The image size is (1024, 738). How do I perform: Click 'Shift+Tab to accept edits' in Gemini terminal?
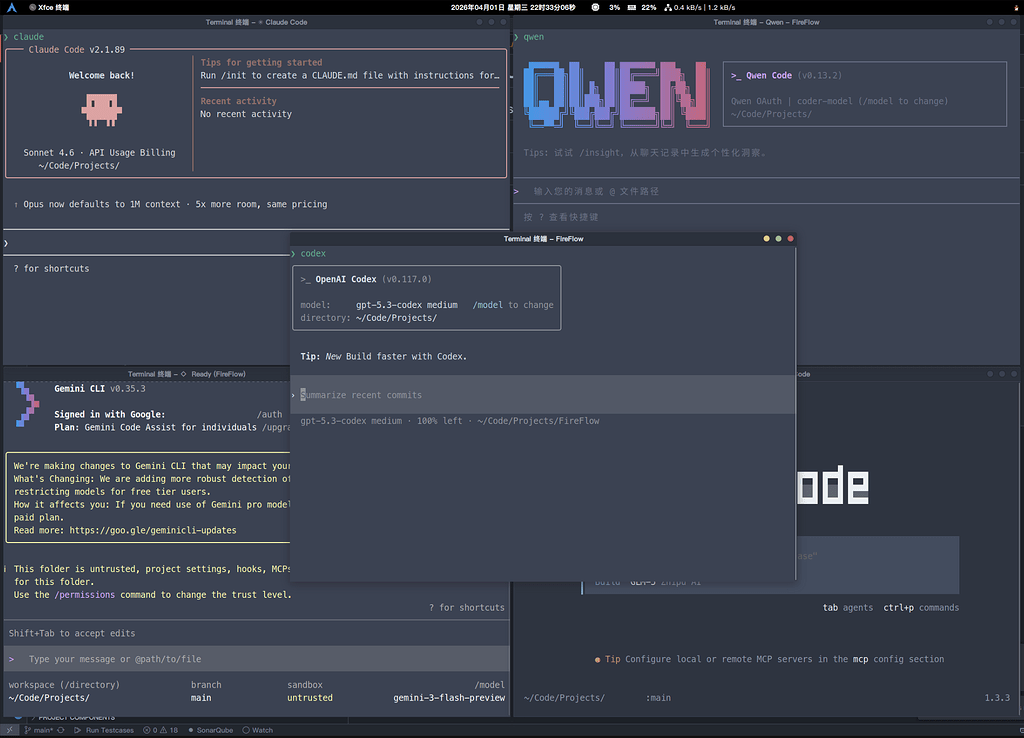[x=72, y=633]
